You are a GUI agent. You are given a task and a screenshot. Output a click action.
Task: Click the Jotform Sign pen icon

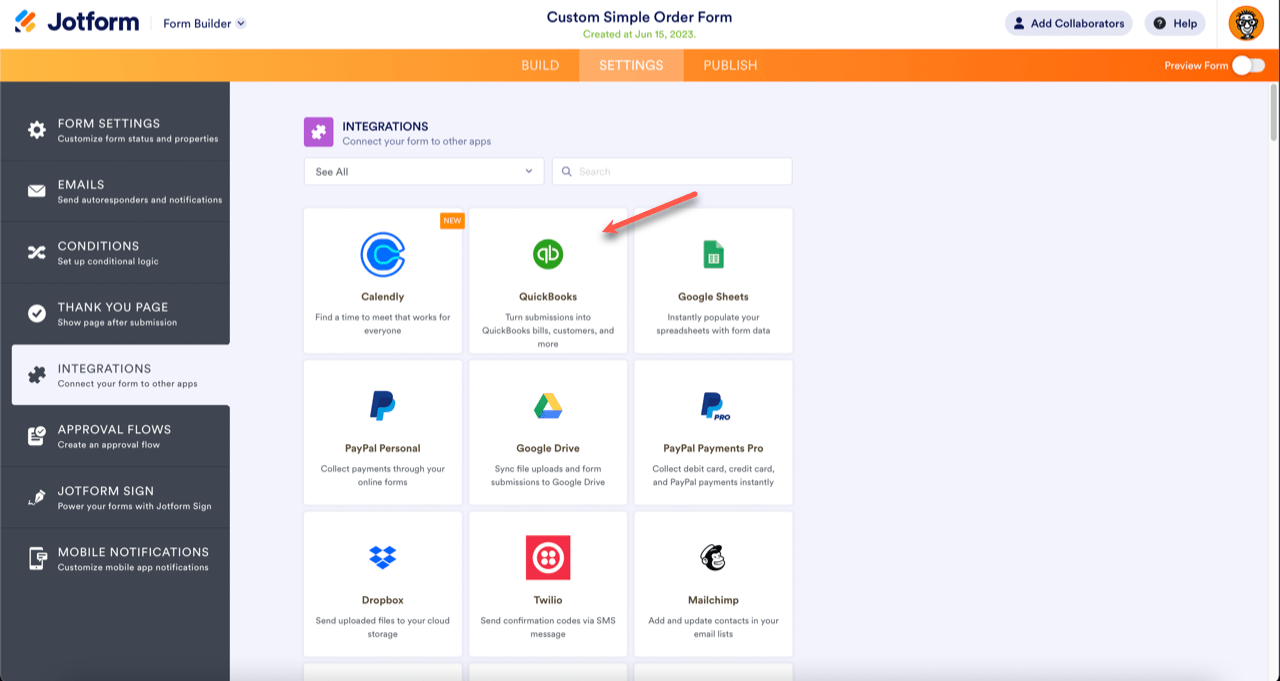(x=37, y=497)
